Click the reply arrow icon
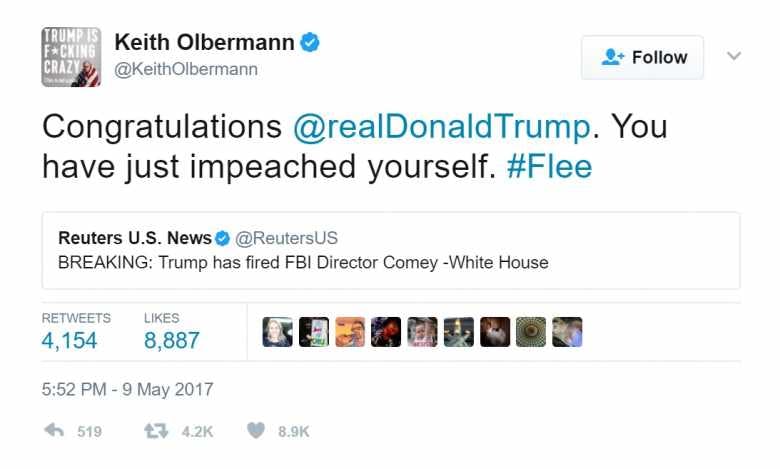Image resolution: width=780 pixels, height=469 pixels. 55,431
